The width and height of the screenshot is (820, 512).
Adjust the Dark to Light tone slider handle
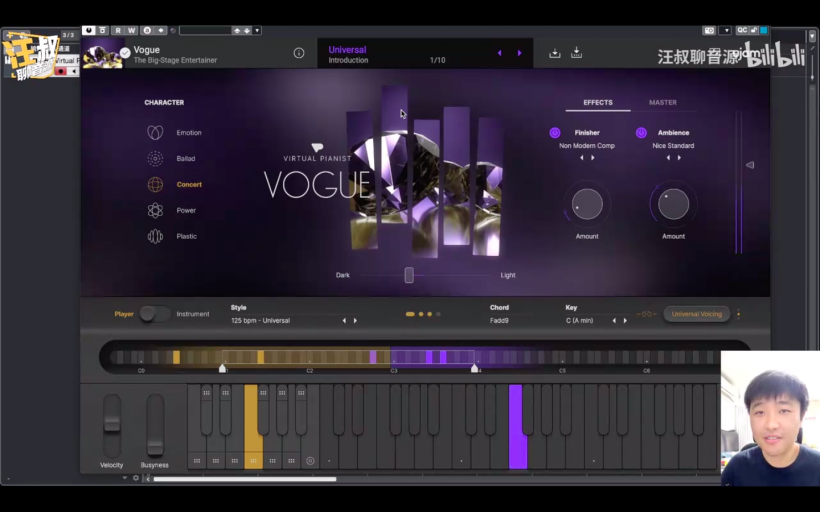click(x=409, y=275)
